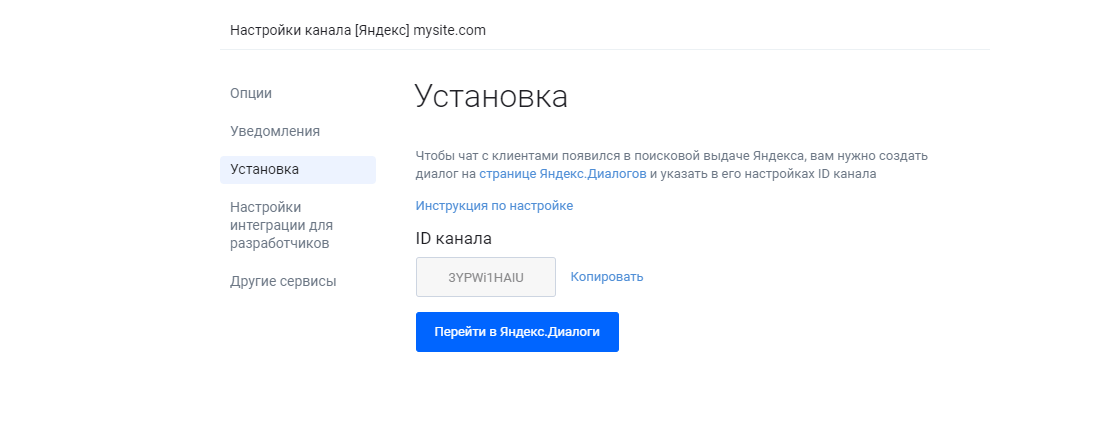Focus the ID канала input field
The image size is (1110, 443).
[x=486, y=277]
